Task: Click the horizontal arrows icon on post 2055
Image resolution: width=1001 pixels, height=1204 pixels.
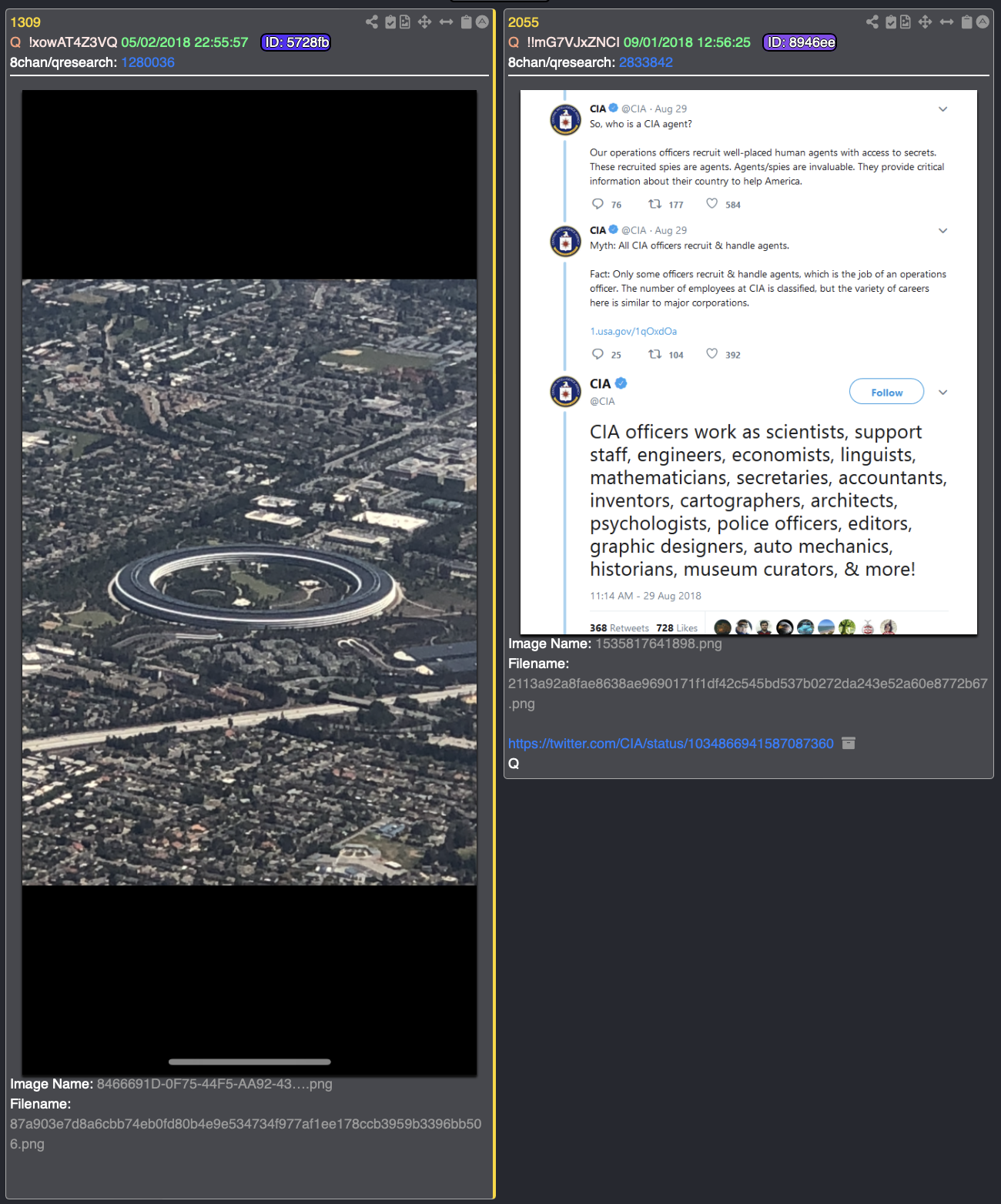Action: click(946, 22)
